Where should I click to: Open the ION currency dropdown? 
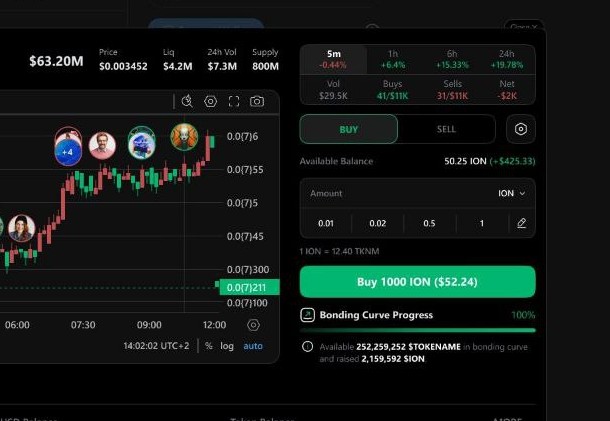(x=512, y=193)
